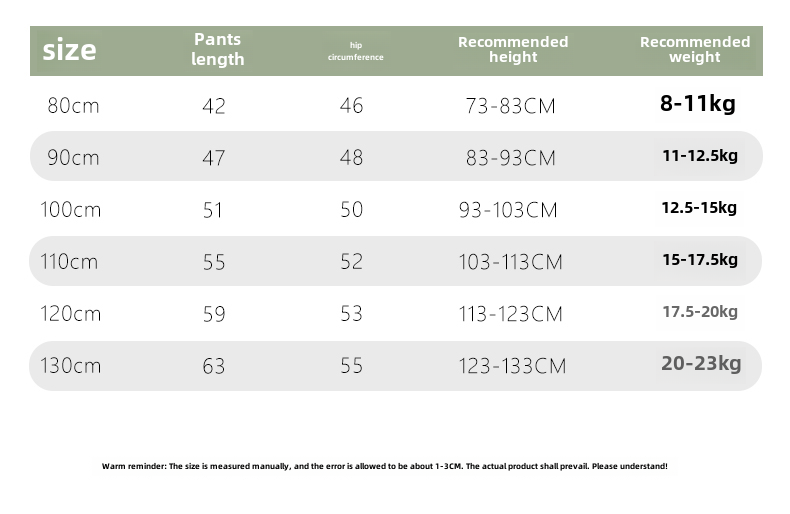Click the 123-133CM recommended height cell
This screenshot has width=790, height=514.
(x=512, y=366)
